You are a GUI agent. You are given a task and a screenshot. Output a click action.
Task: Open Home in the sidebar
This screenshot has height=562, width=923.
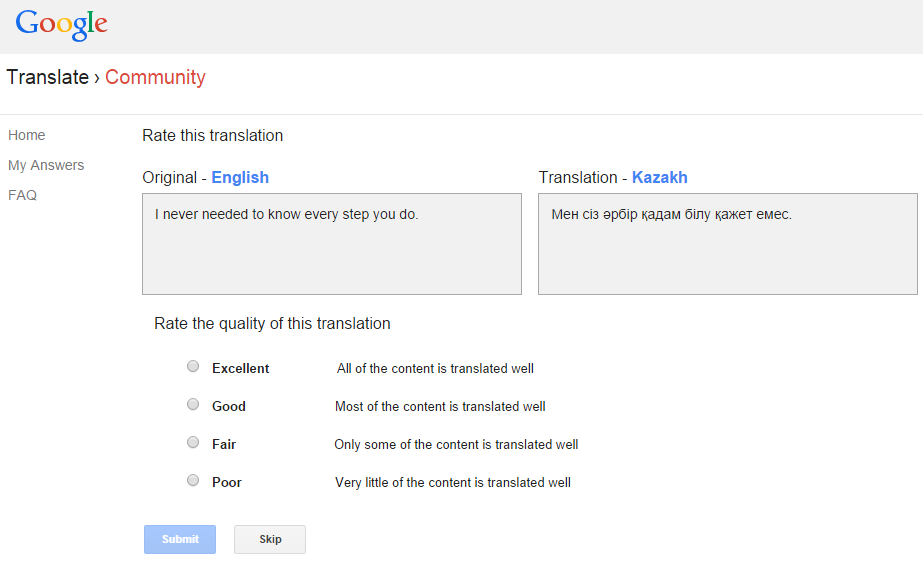click(26, 135)
